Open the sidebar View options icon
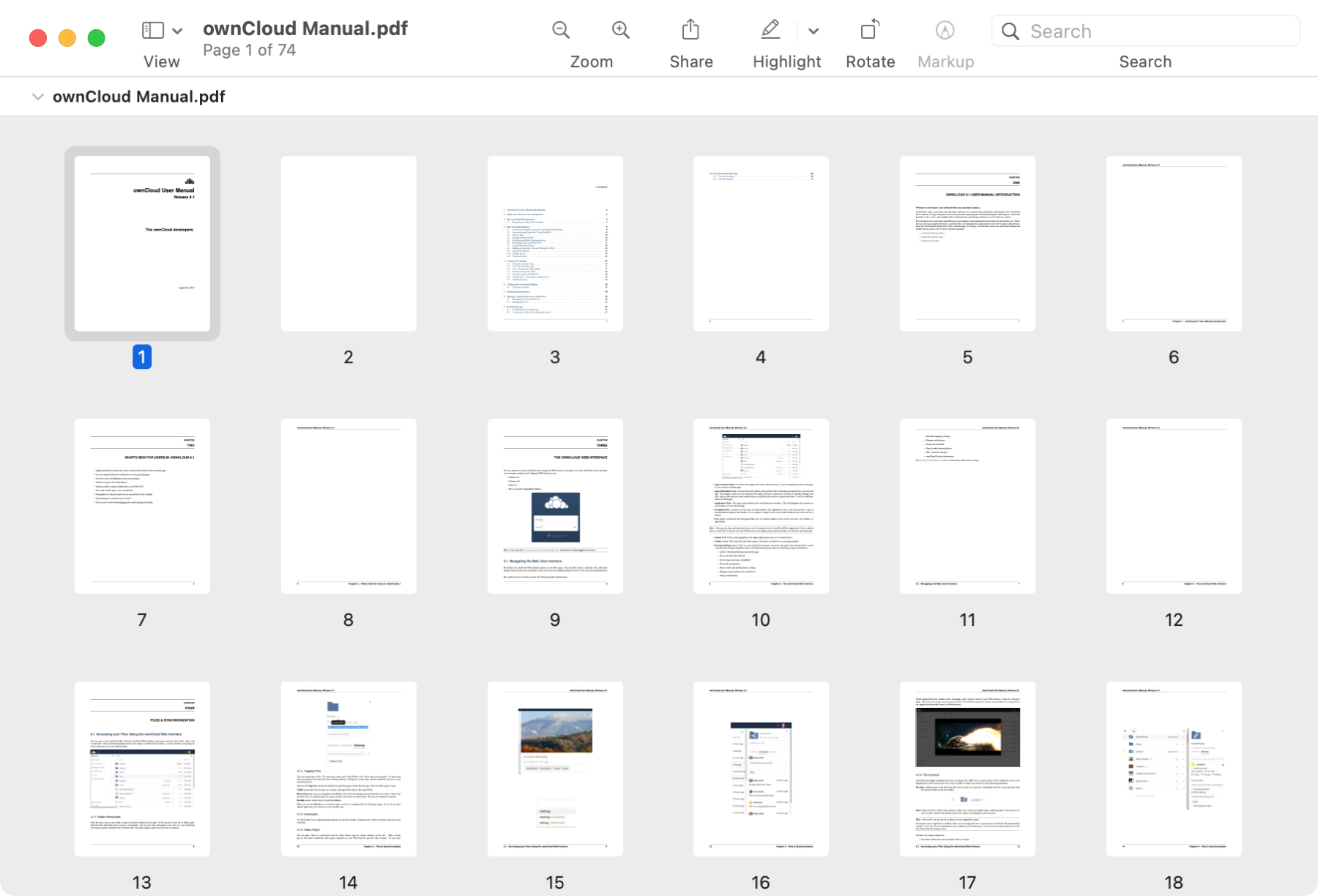This screenshot has height=896, width=1318. point(152,31)
